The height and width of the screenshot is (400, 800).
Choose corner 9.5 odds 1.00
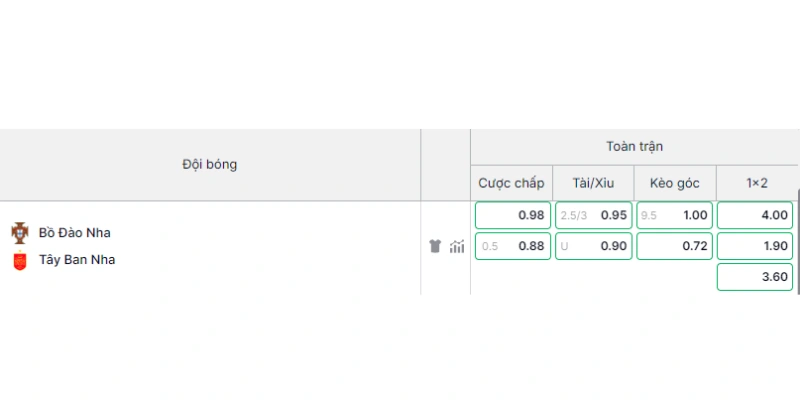tap(674, 215)
